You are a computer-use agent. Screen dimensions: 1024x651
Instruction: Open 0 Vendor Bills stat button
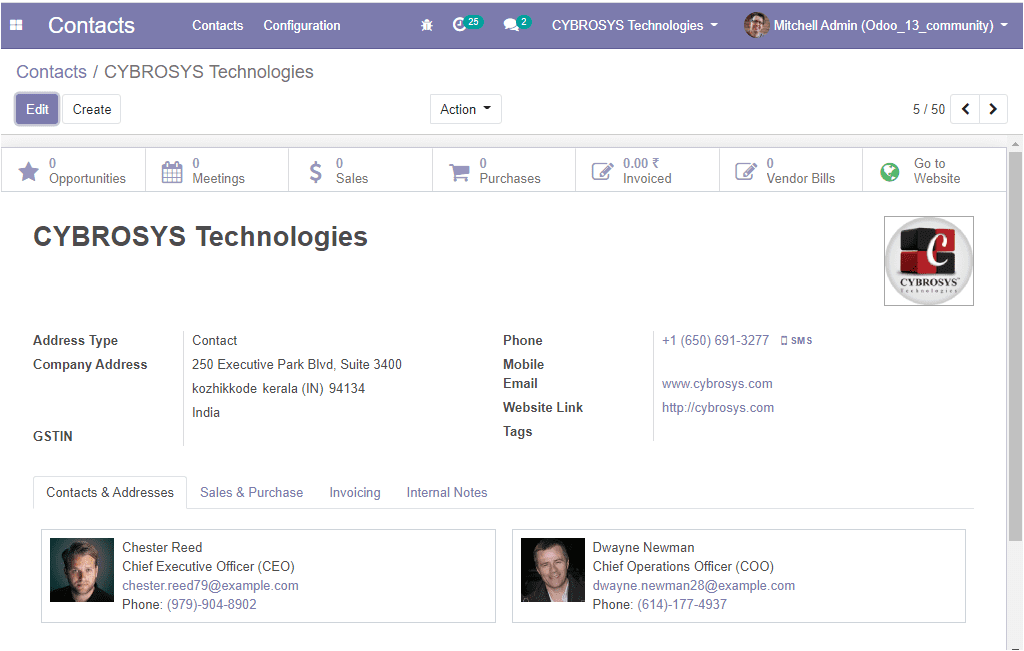coord(791,170)
